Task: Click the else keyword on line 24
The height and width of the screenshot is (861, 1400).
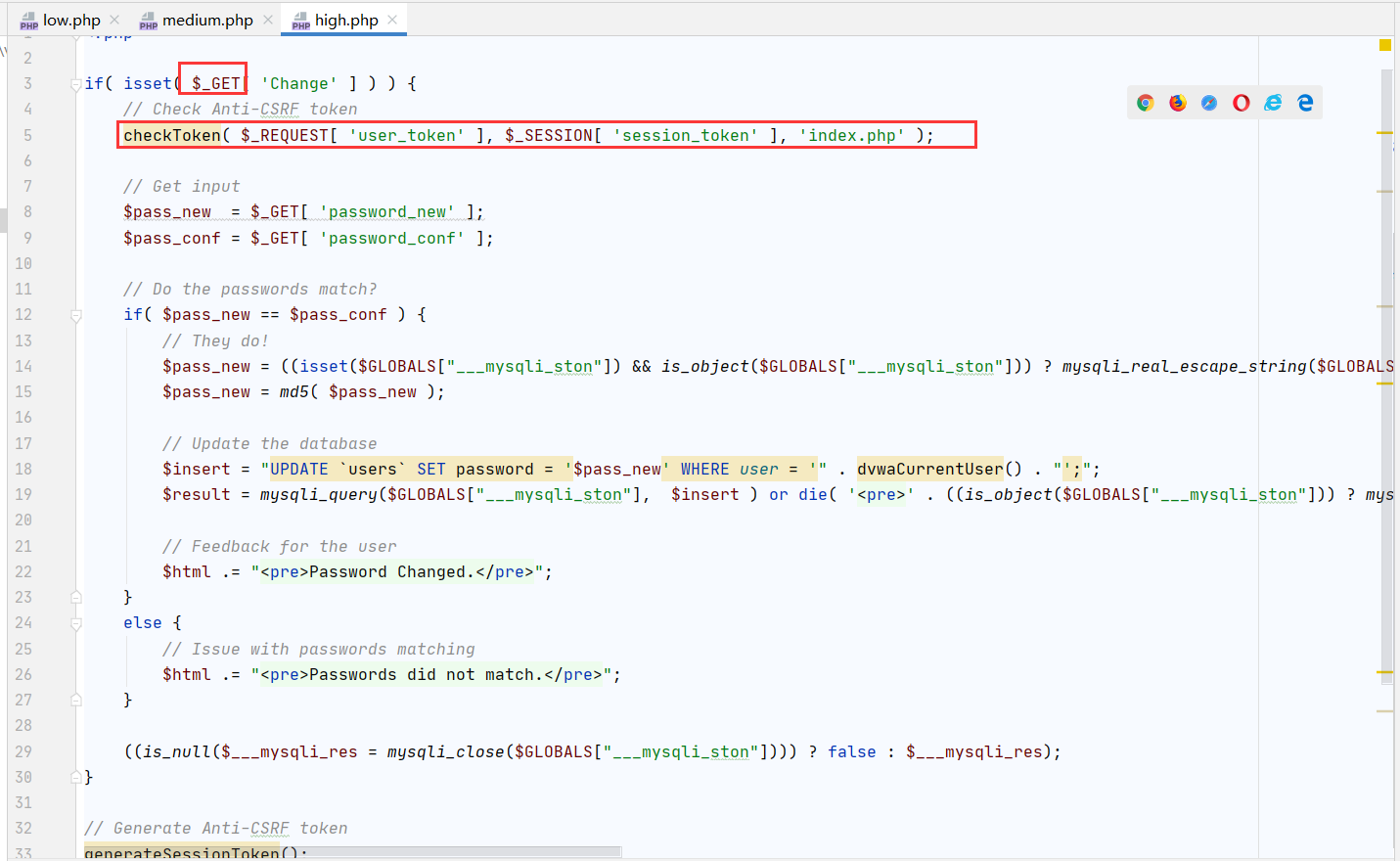Action: pos(143,623)
